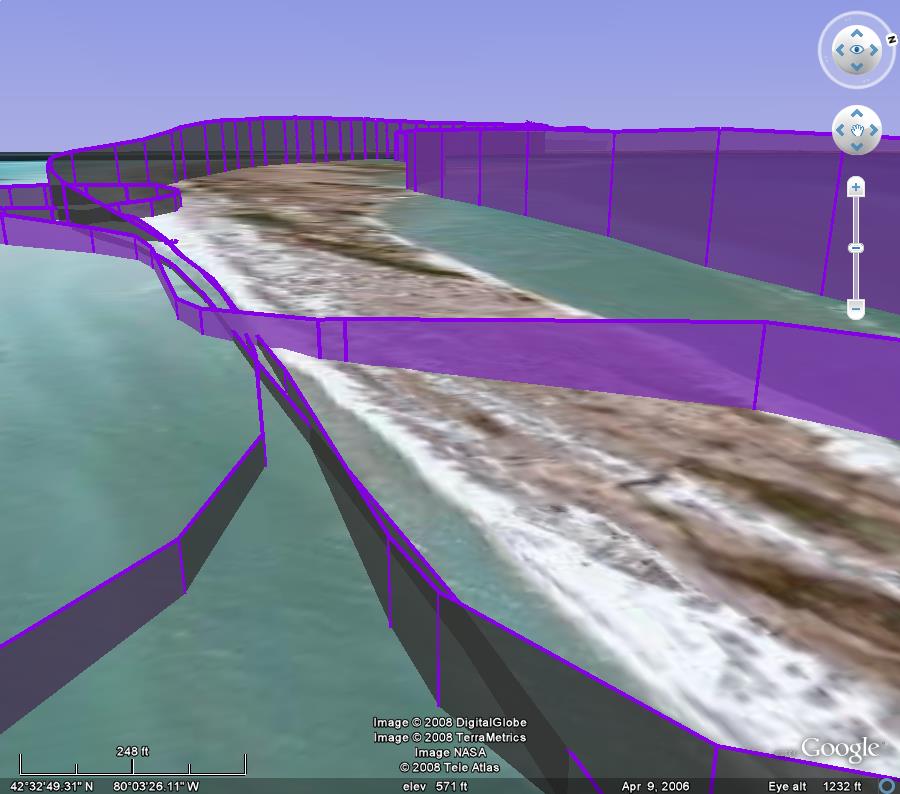The image size is (900, 794).
Task: Zoom out with the bottom minus button
Action: click(x=856, y=309)
